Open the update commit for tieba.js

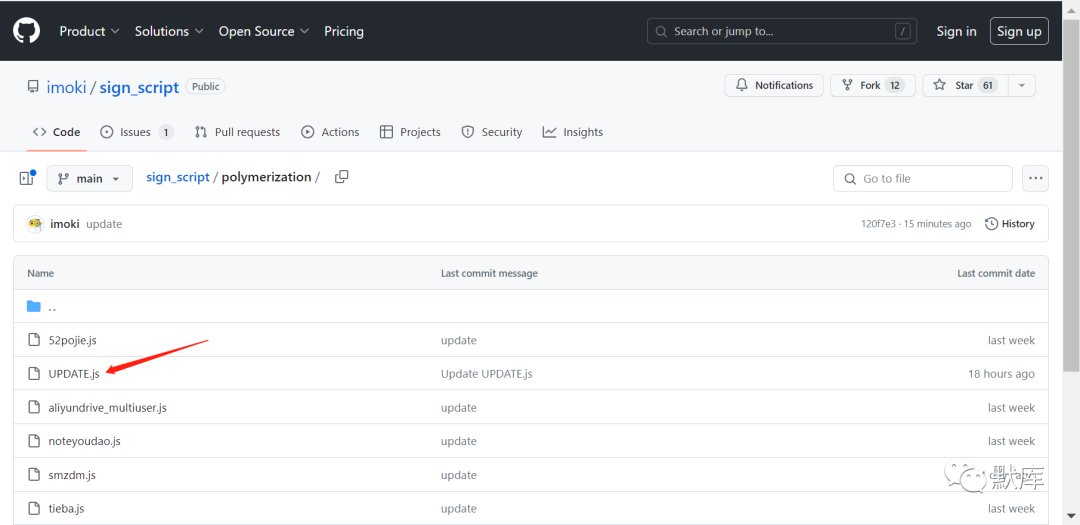(x=459, y=508)
